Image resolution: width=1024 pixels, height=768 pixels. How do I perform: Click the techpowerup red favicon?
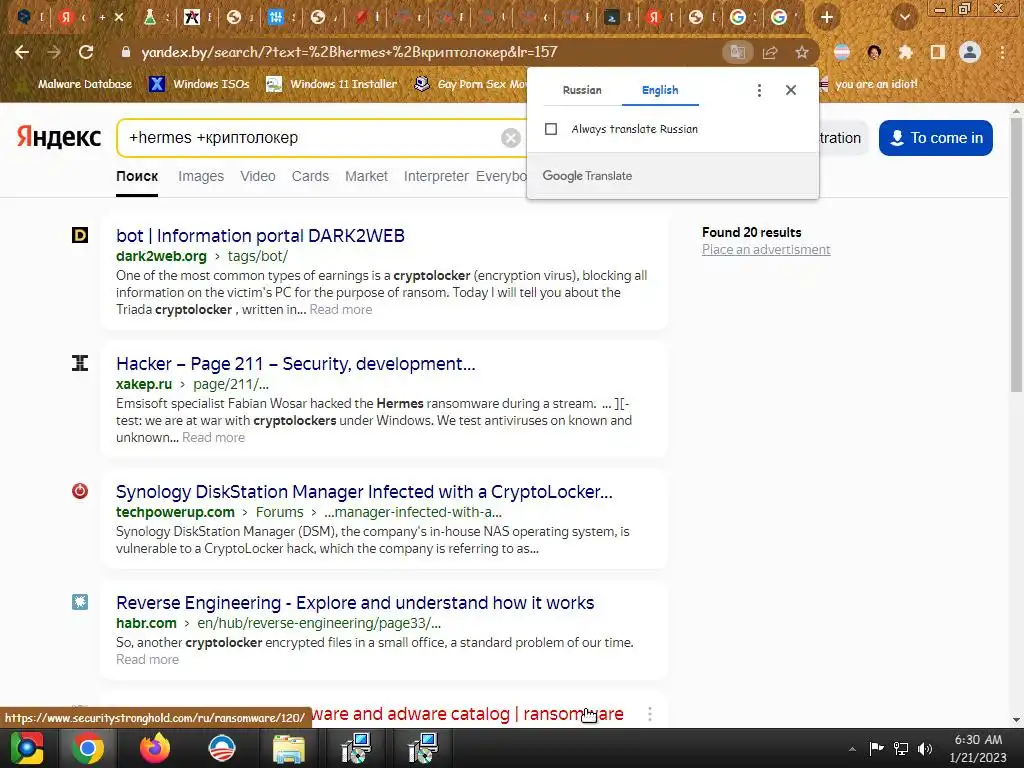tap(80, 490)
